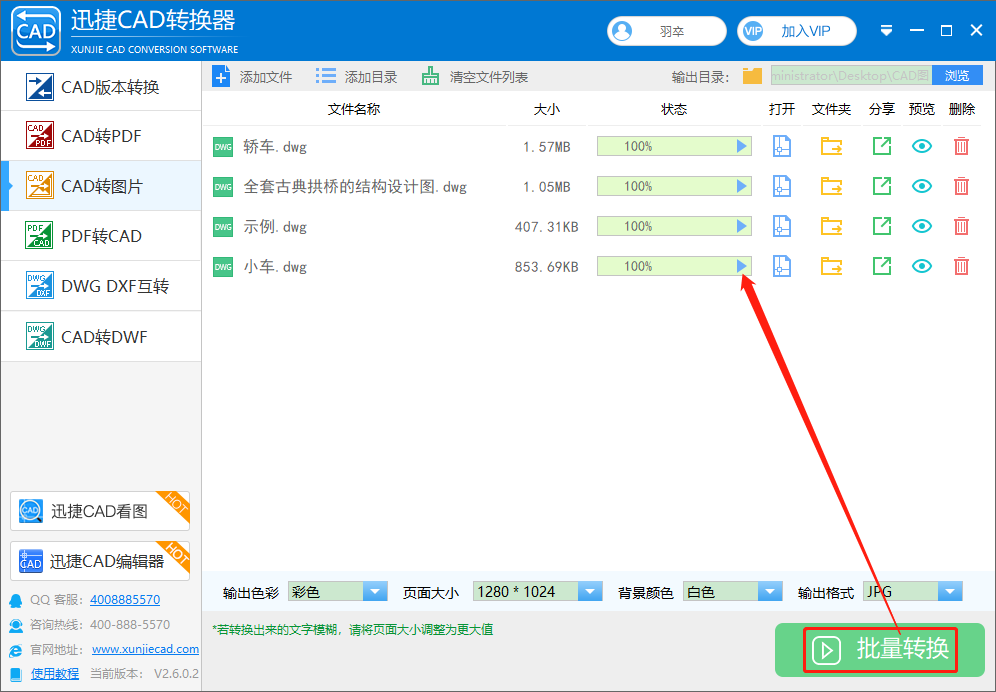996x692 pixels.
Task: Select file name 全套古典拱桥的结构设计图.dwg
Action: (x=355, y=187)
